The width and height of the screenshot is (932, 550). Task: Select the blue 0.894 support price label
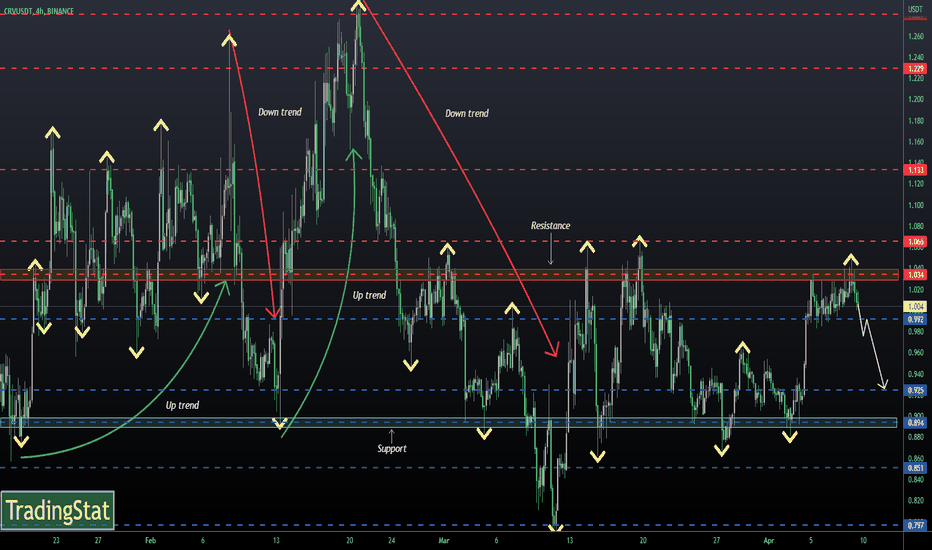[x=915, y=423]
